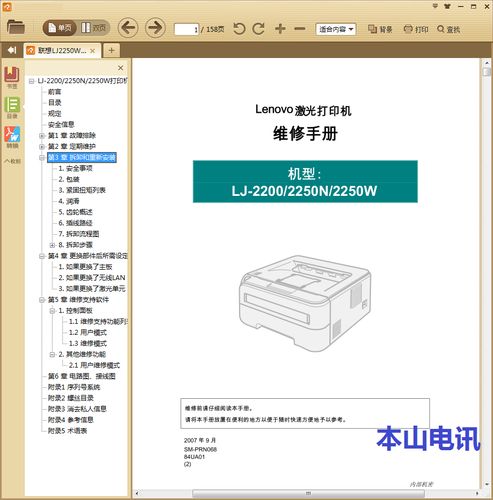The width and height of the screenshot is (493, 500).
Task: Open outline item 1. 安全事项
Action: [75, 168]
